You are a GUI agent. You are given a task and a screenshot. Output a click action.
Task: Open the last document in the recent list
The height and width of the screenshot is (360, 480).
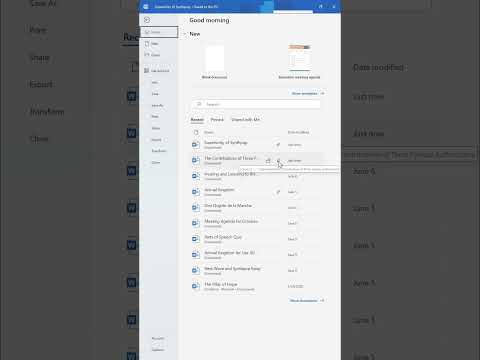[x=257, y=286]
